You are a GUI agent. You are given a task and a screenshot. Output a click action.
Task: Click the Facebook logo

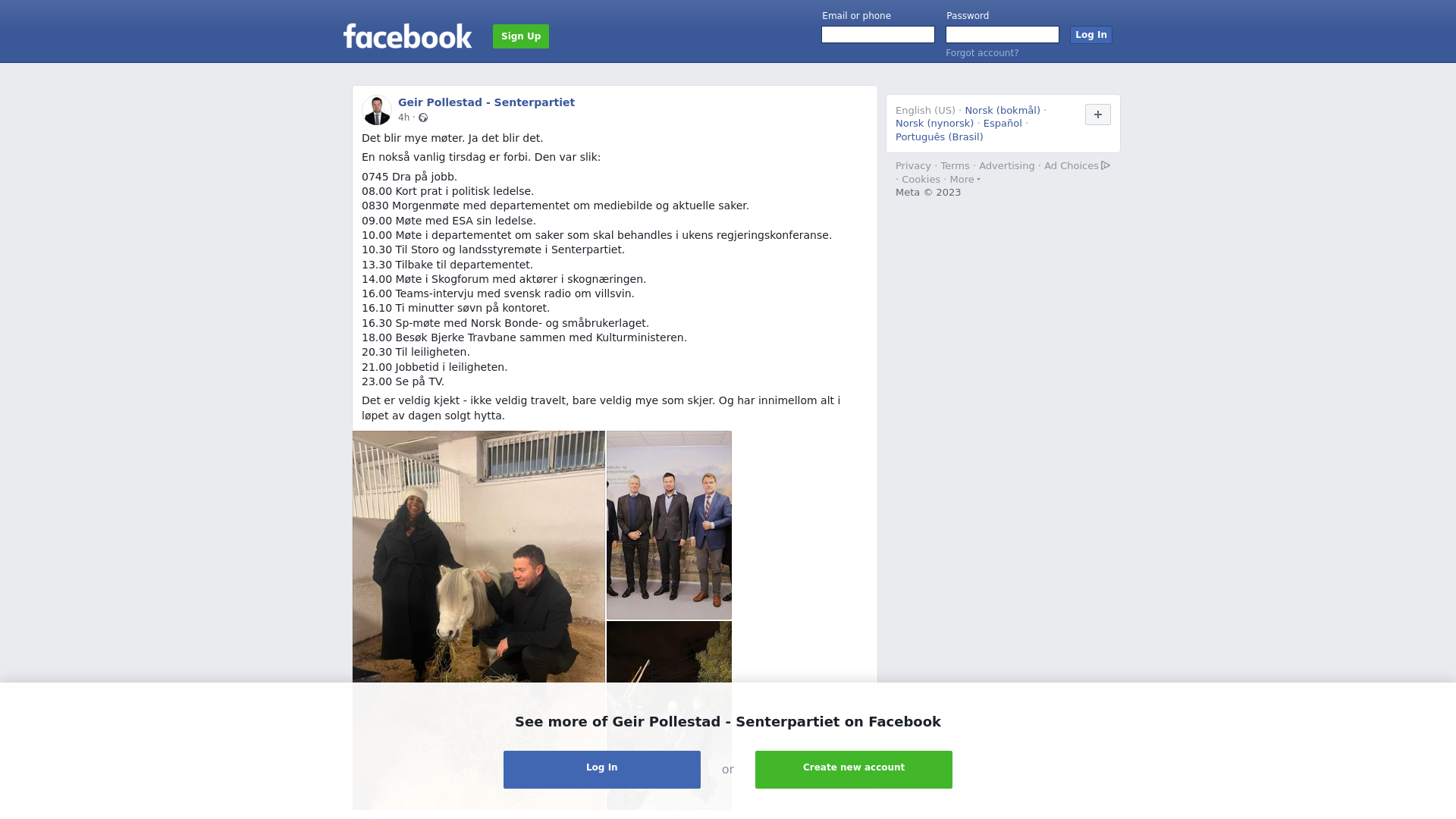(x=407, y=36)
